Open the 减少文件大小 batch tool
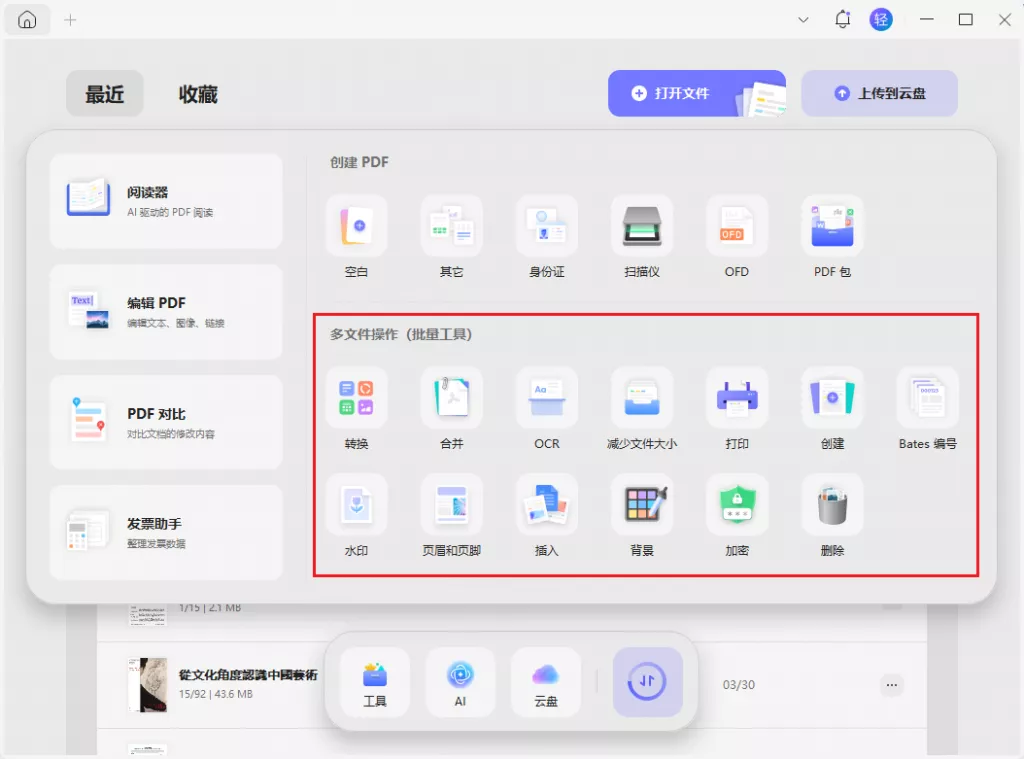This screenshot has width=1024, height=759. pyautogui.click(x=642, y=398)
